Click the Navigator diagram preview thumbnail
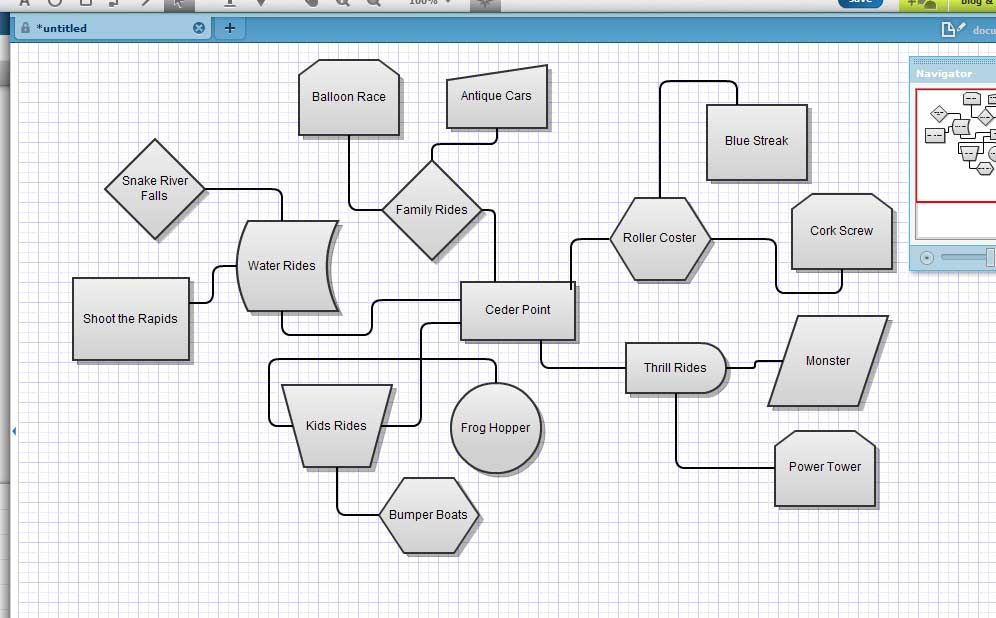The width and height of the screenshot is (996, 618). point(955,145)
